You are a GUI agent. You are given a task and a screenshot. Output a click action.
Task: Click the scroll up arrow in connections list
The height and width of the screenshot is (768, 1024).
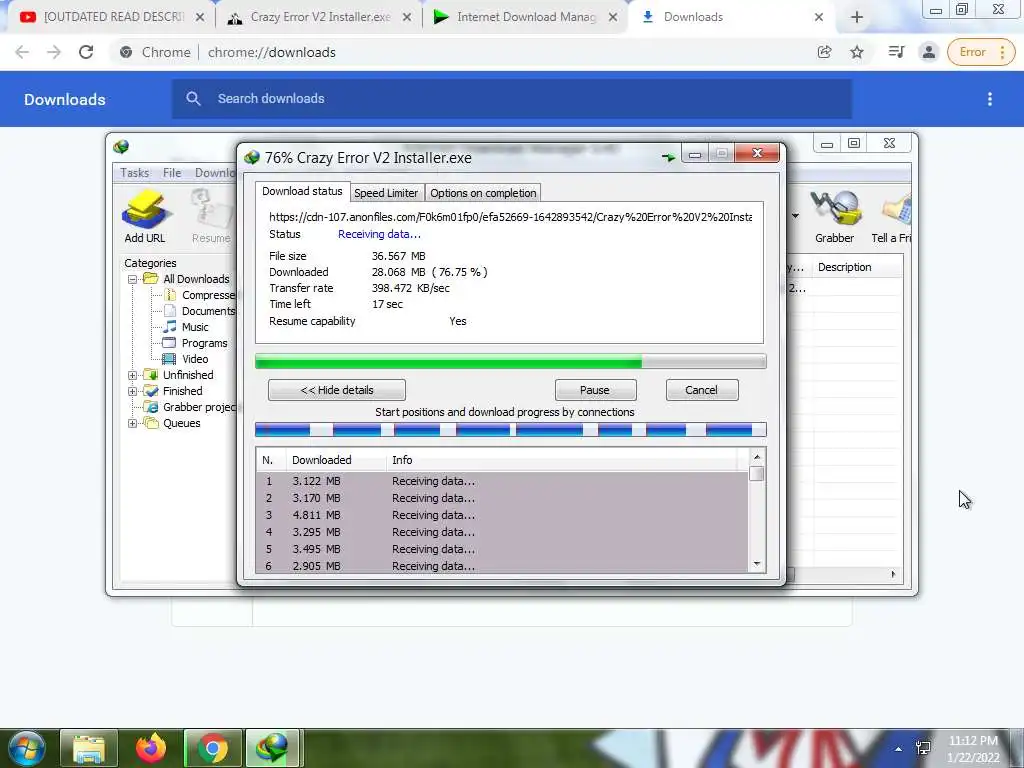point(757,457)
